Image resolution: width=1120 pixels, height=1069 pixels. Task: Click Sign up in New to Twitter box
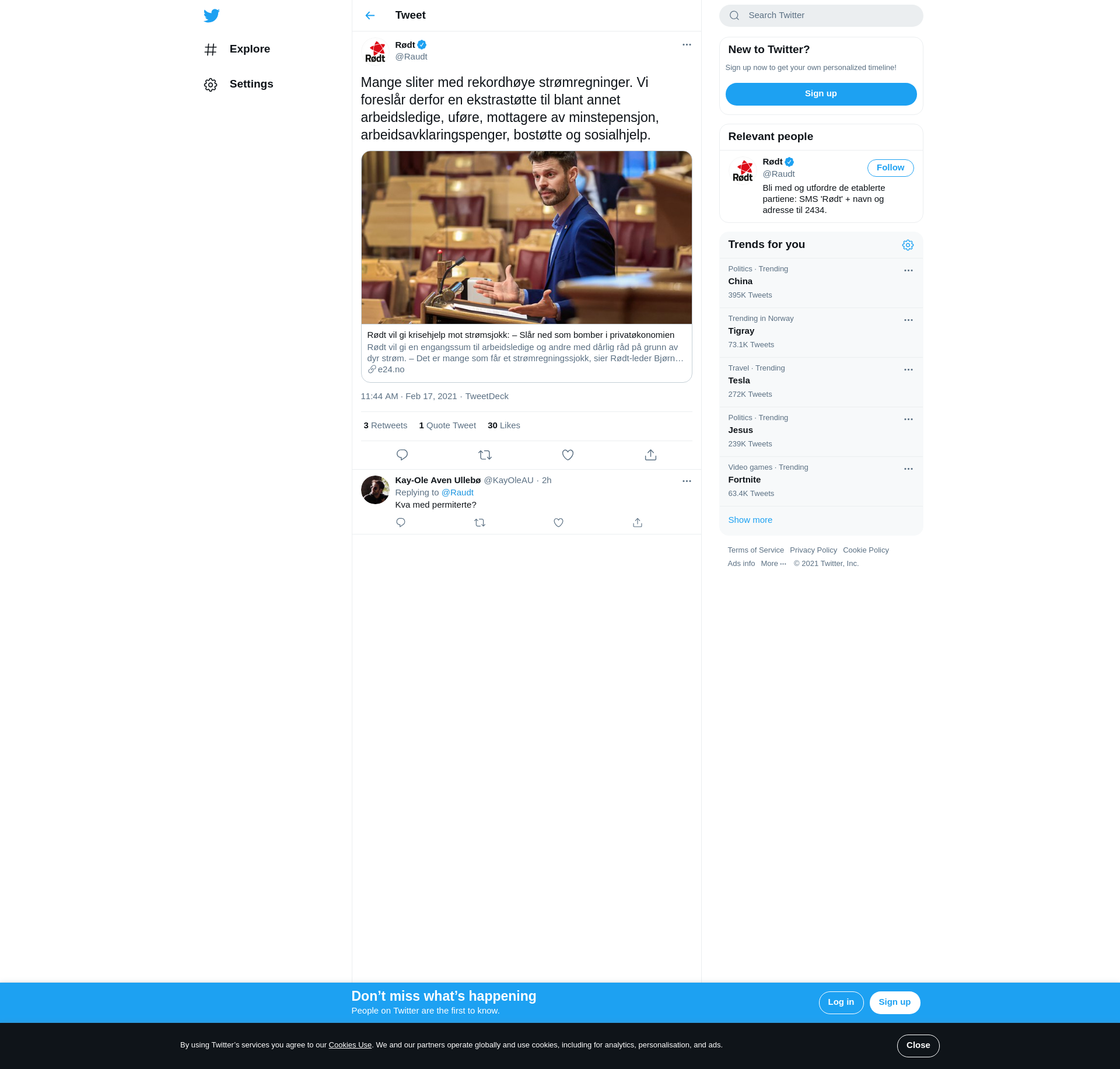point(821,94)
